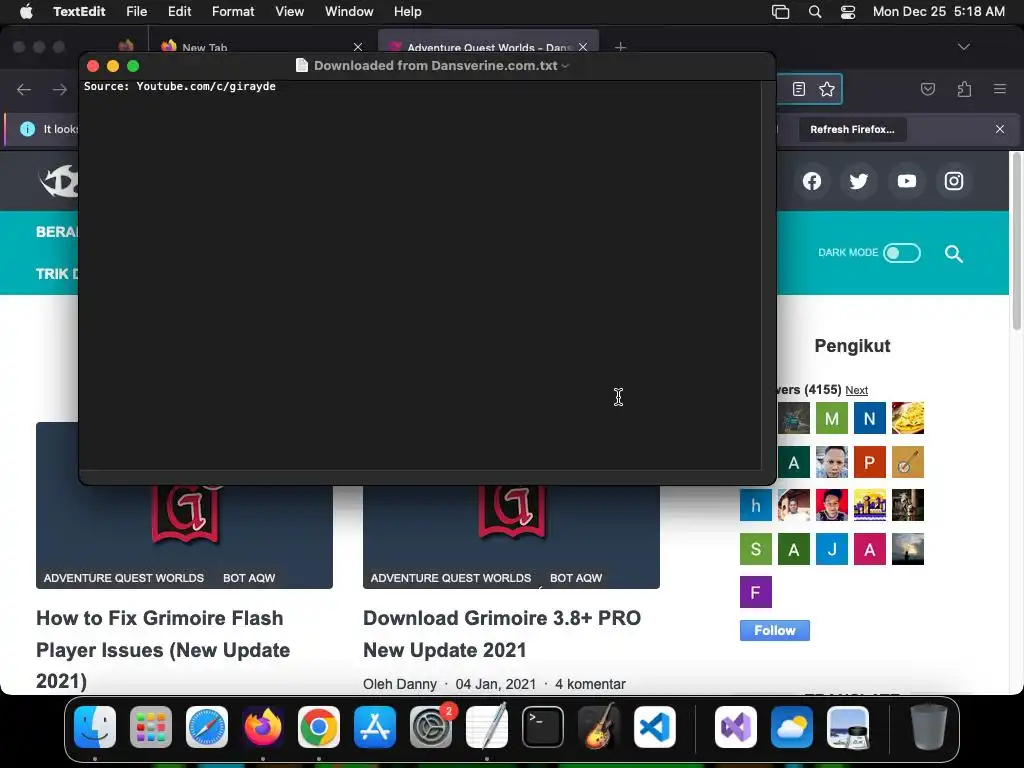Expand the TextEdit document title dropdown

pyautogui.click(x=565, y=66)
